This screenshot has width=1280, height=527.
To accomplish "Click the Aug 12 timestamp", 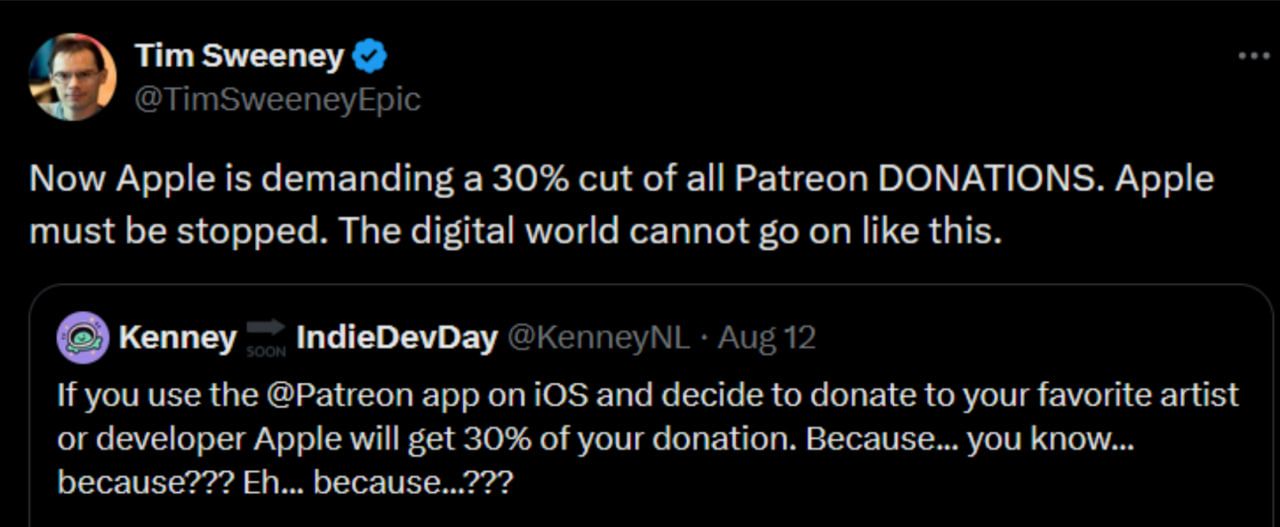I will click(x=766, y=338).
